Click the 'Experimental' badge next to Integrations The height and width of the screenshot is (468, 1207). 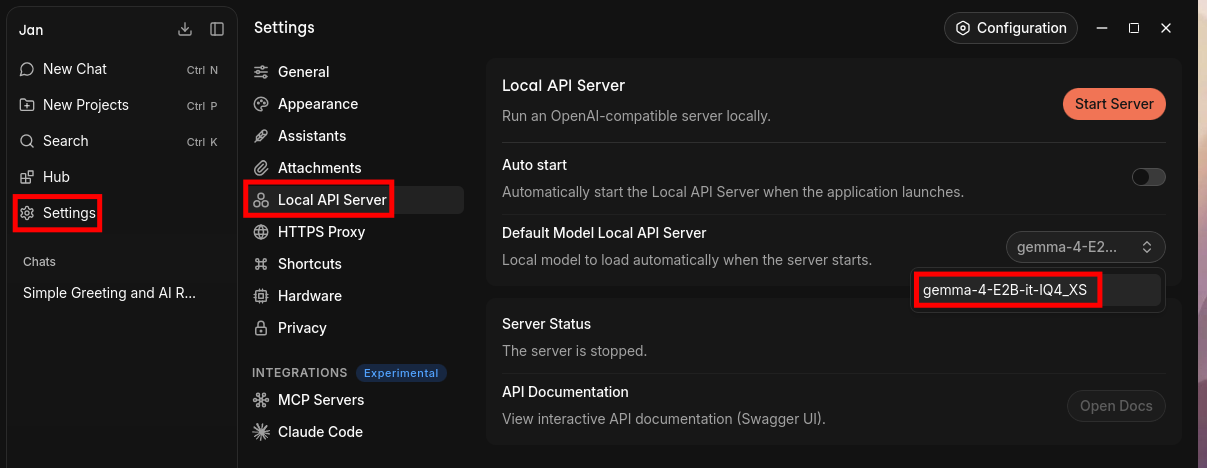pos(401,373)
